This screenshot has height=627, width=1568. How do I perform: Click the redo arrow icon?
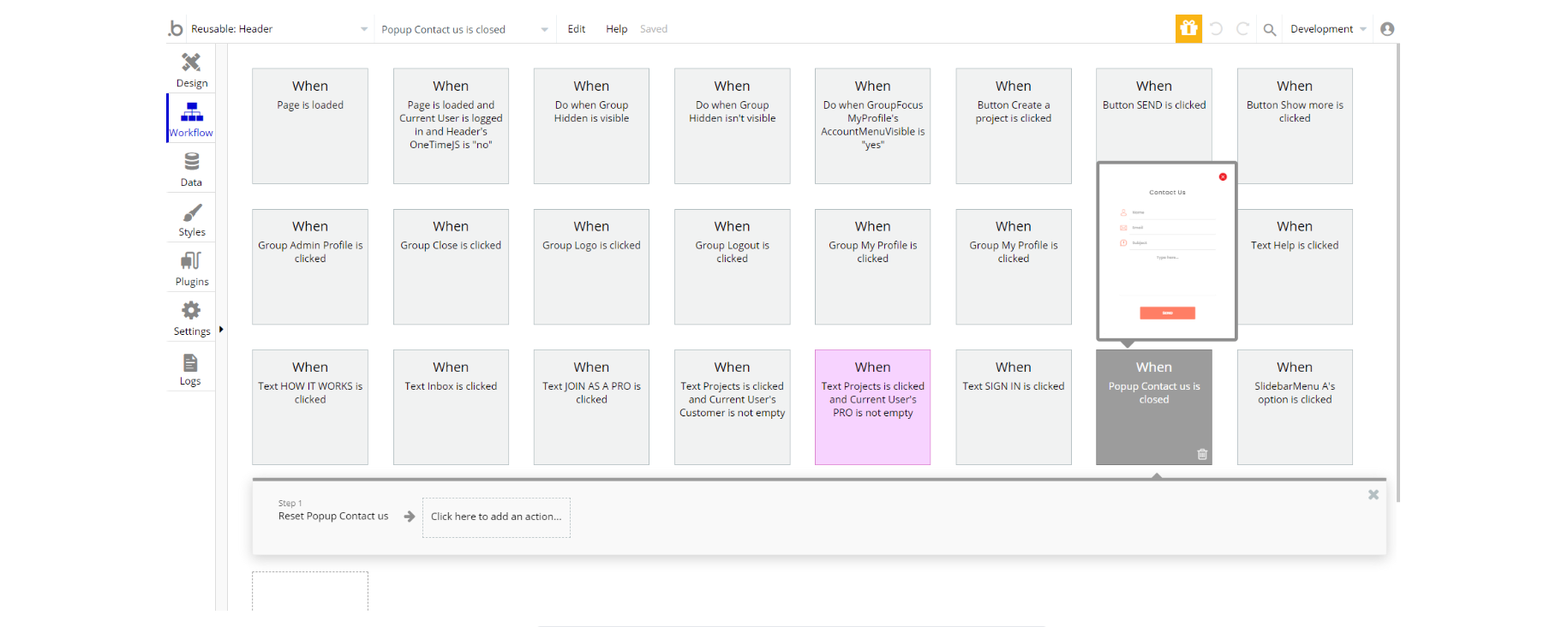click(1242, 29)
